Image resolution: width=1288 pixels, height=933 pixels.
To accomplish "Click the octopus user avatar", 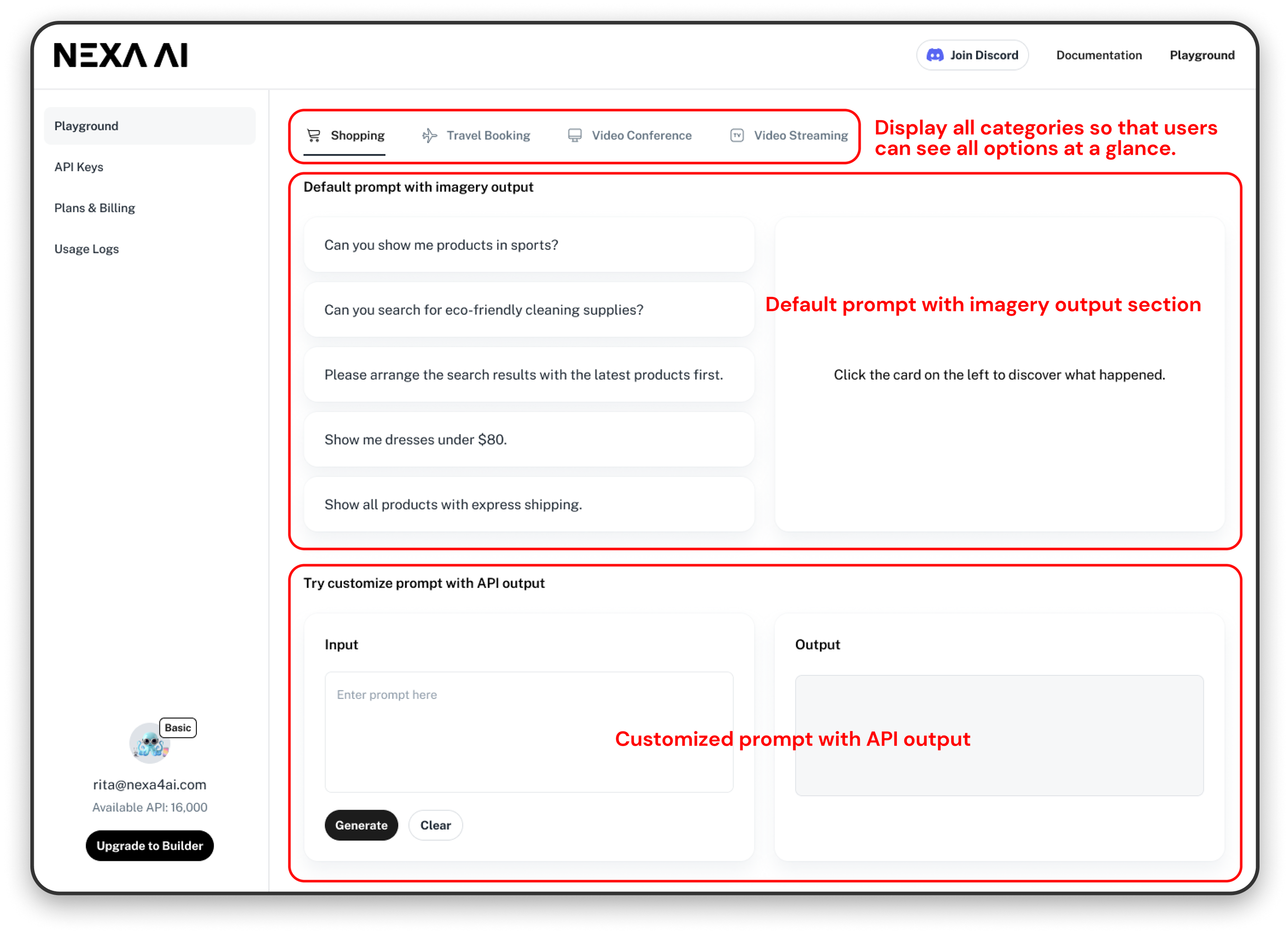I will (x=149, y=743).
